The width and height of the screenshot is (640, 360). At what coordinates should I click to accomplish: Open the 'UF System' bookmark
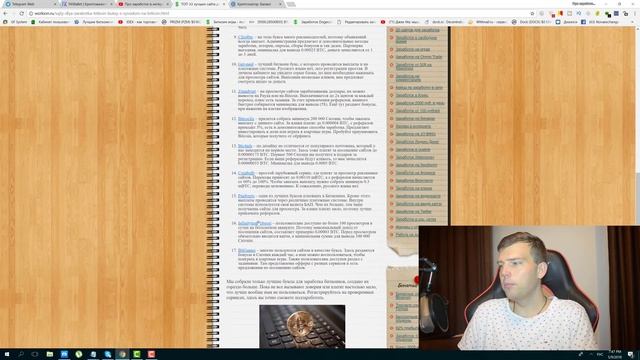[16, 22]
